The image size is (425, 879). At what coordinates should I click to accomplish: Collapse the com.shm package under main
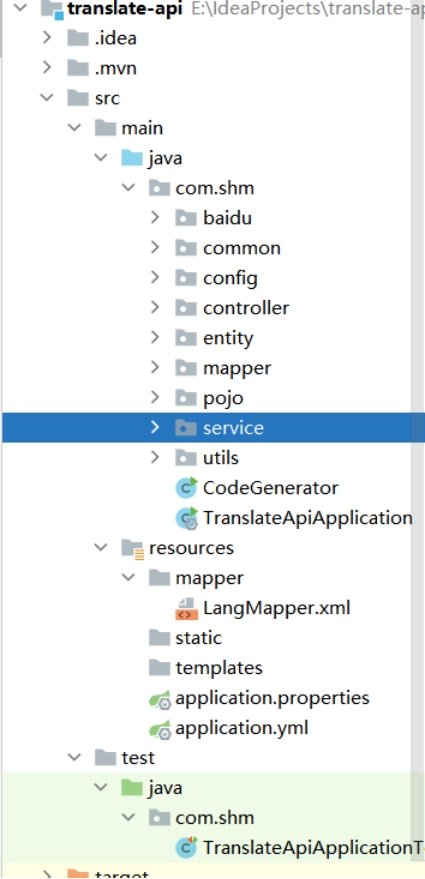click(129, 188)
